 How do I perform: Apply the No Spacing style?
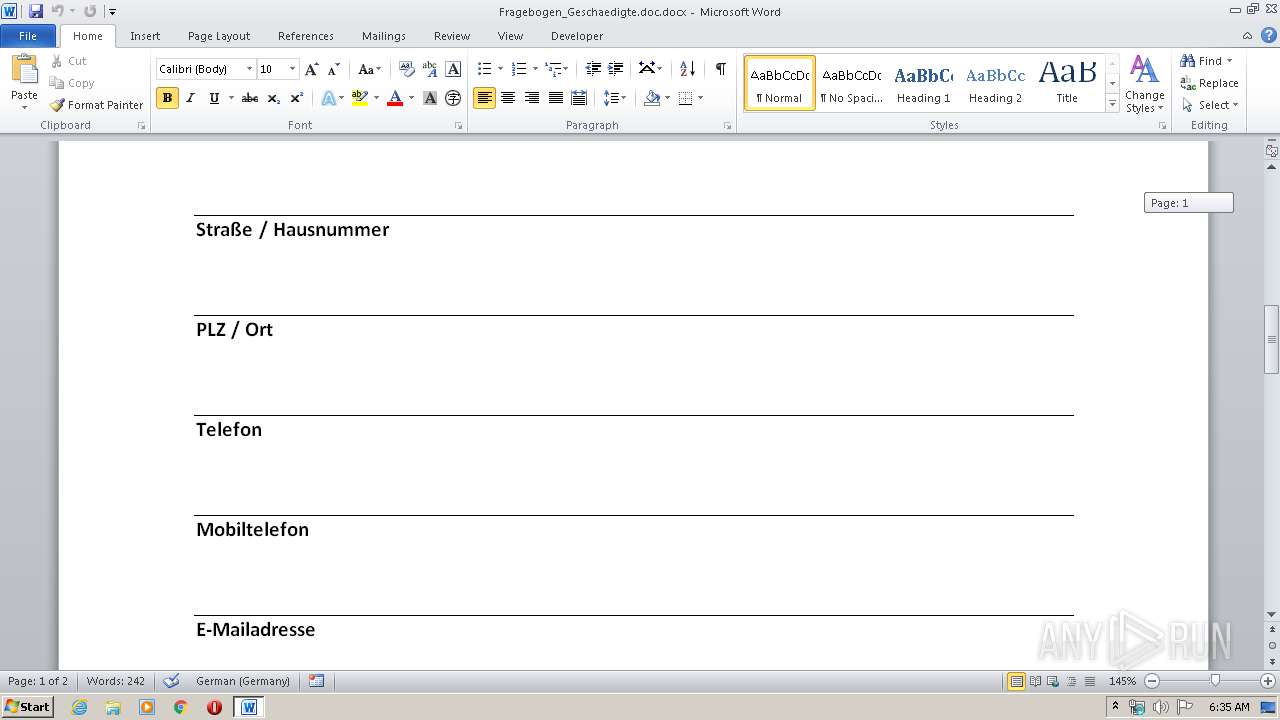[851, 83]
